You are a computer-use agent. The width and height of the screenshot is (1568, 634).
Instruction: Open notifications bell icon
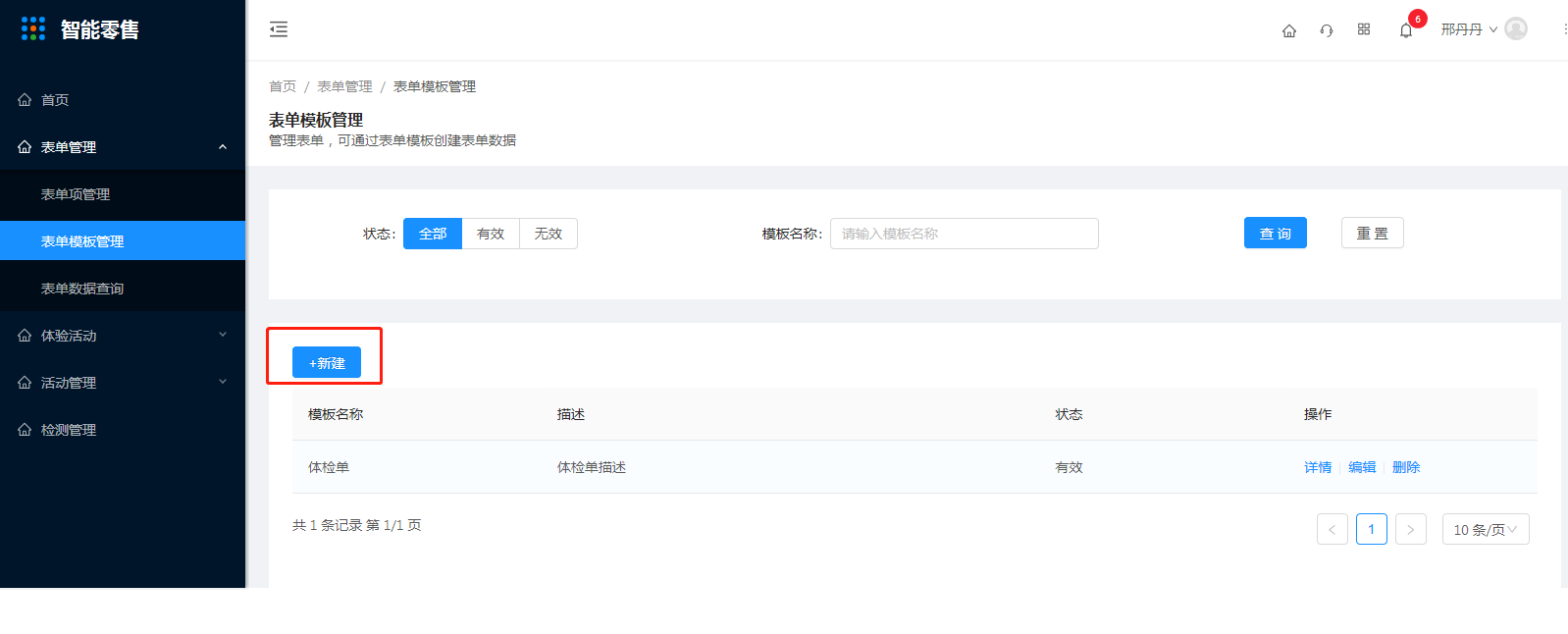coord(1406,30)
